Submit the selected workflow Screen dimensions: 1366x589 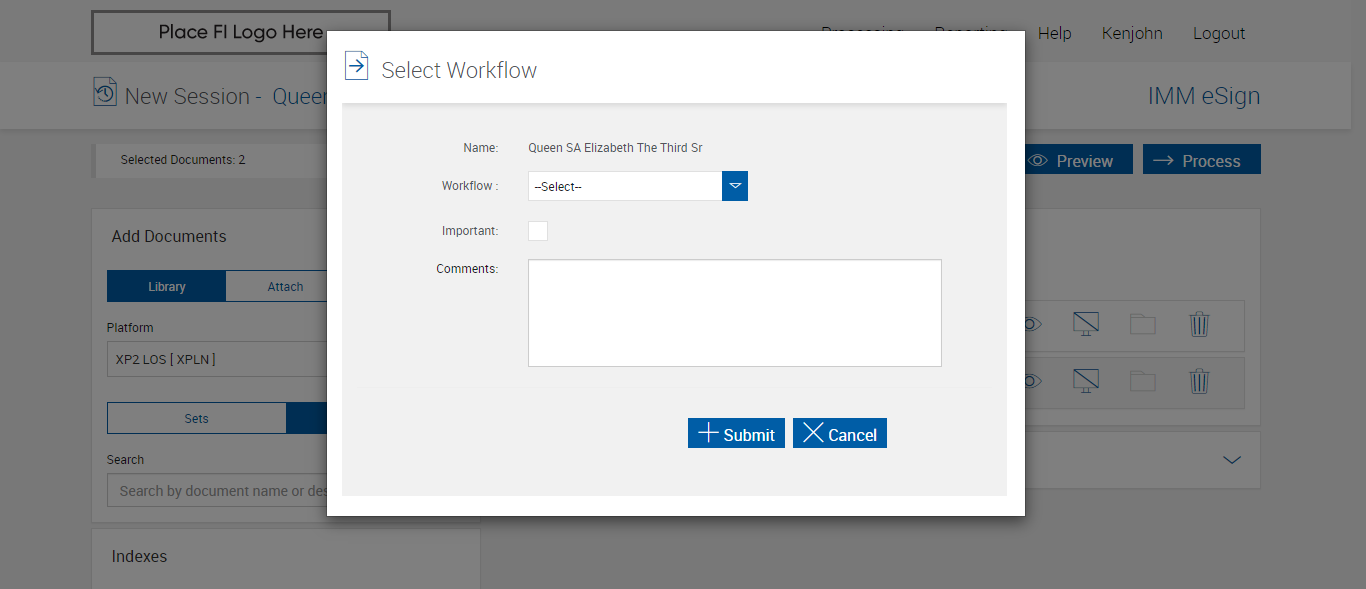(x=736, y=433)
